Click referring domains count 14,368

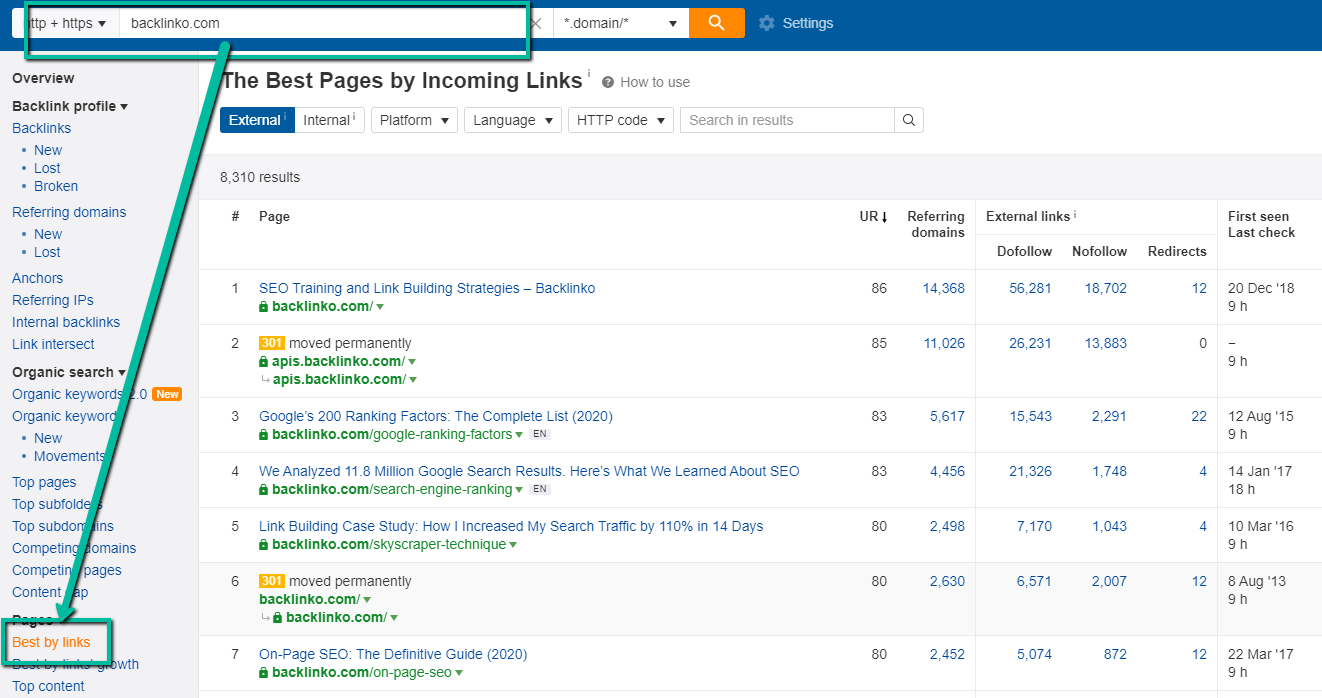pos(944,288)
